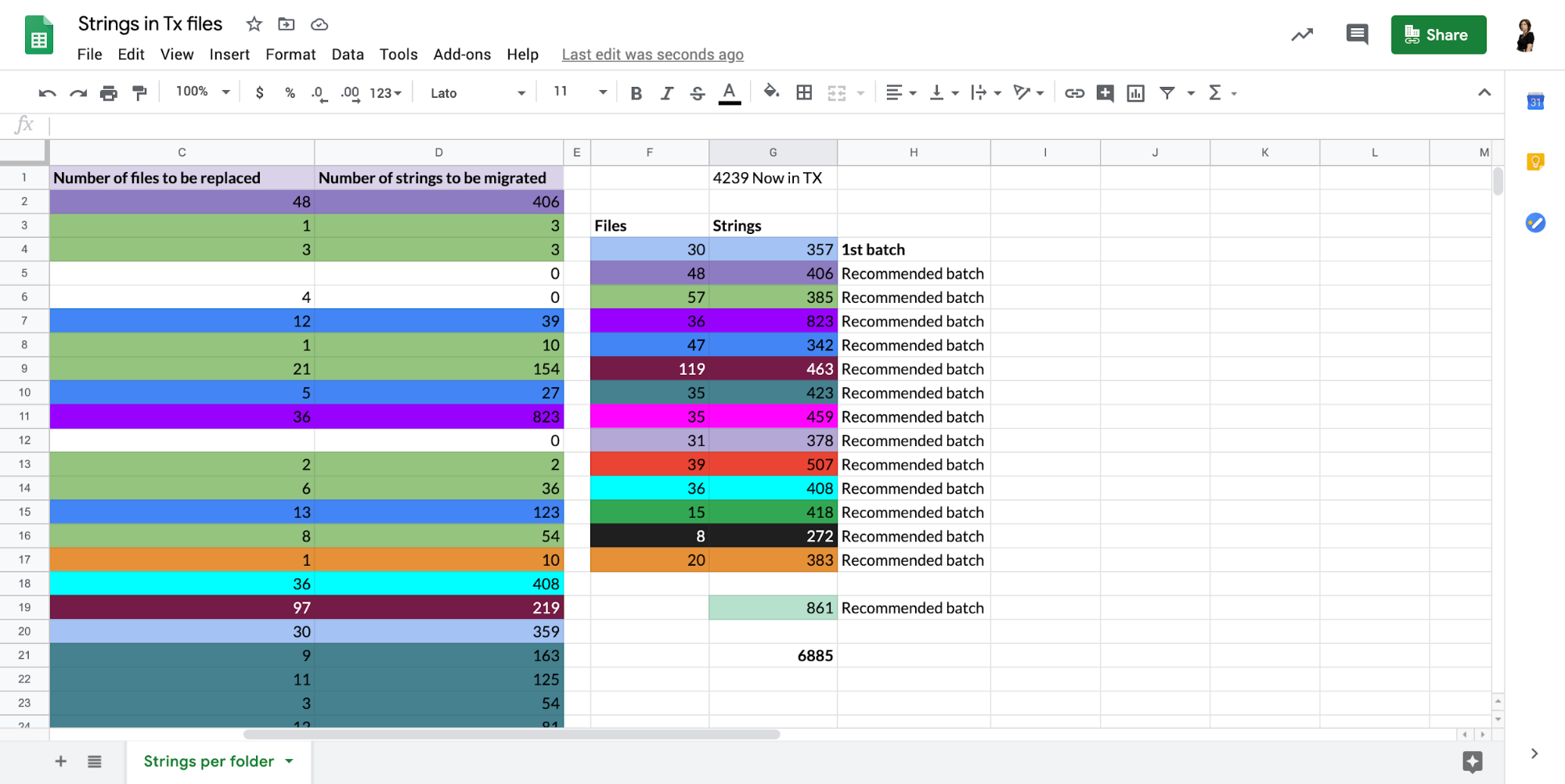This screenshot has width=1565, height=784.
Task: Click the Redo icon
Action: pyautogui.click(x=78, y=93)
